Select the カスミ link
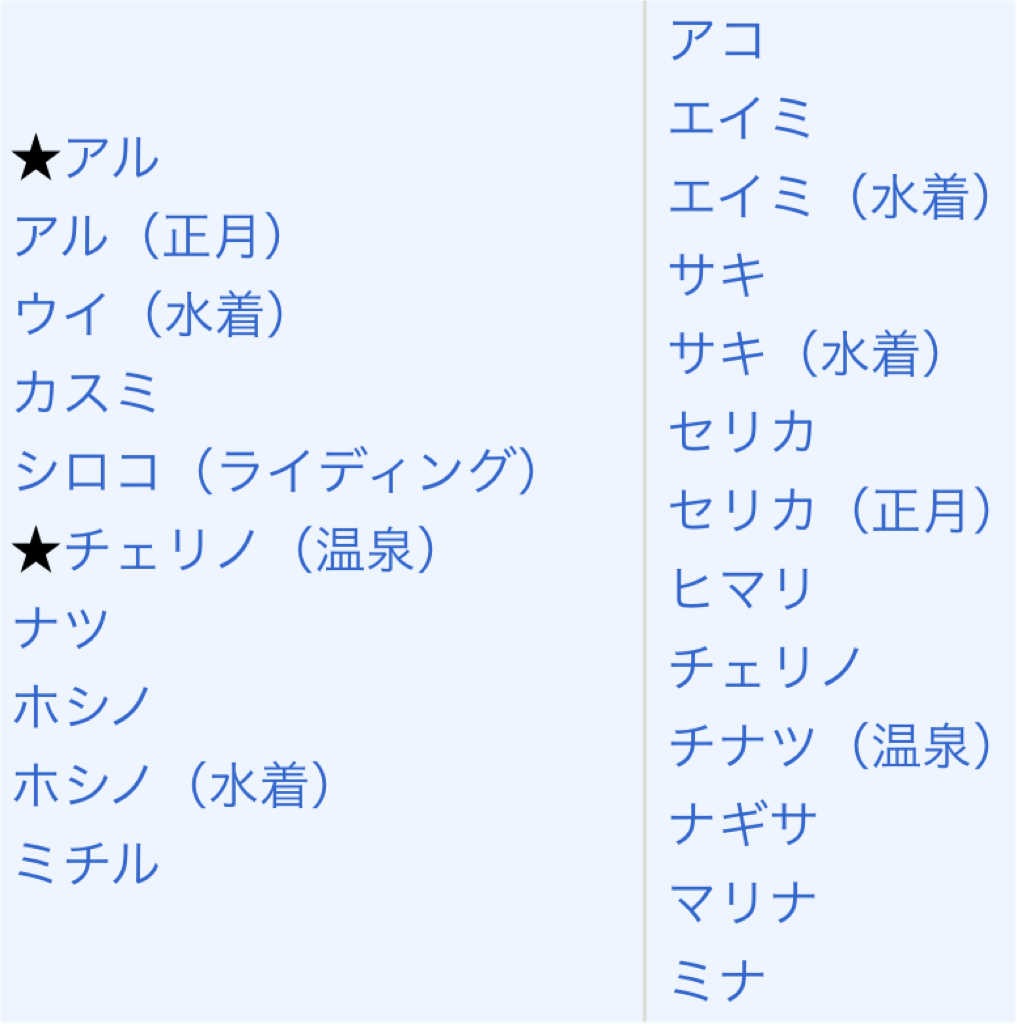 (x=86, y=392)
